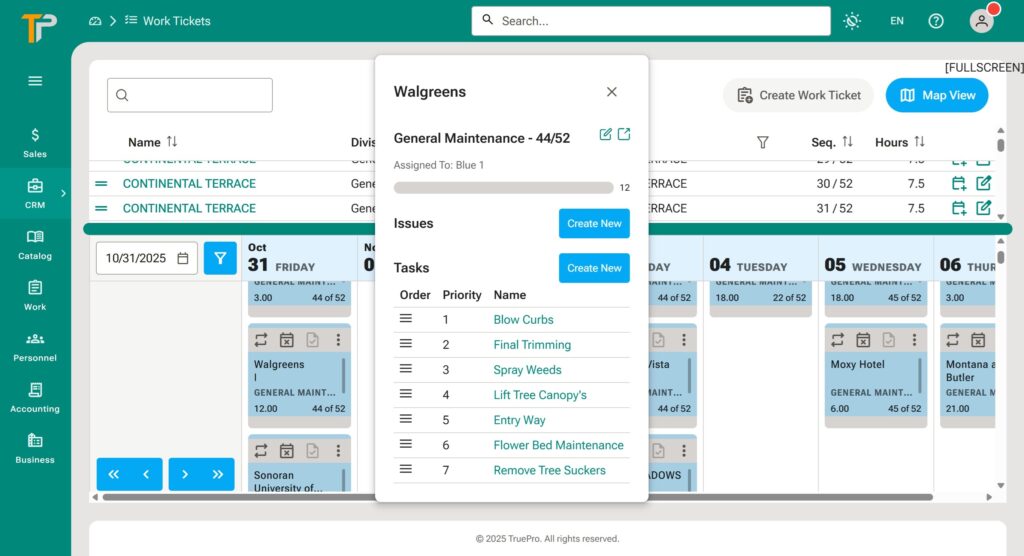Click the Map View button

[x=936, y=95]
